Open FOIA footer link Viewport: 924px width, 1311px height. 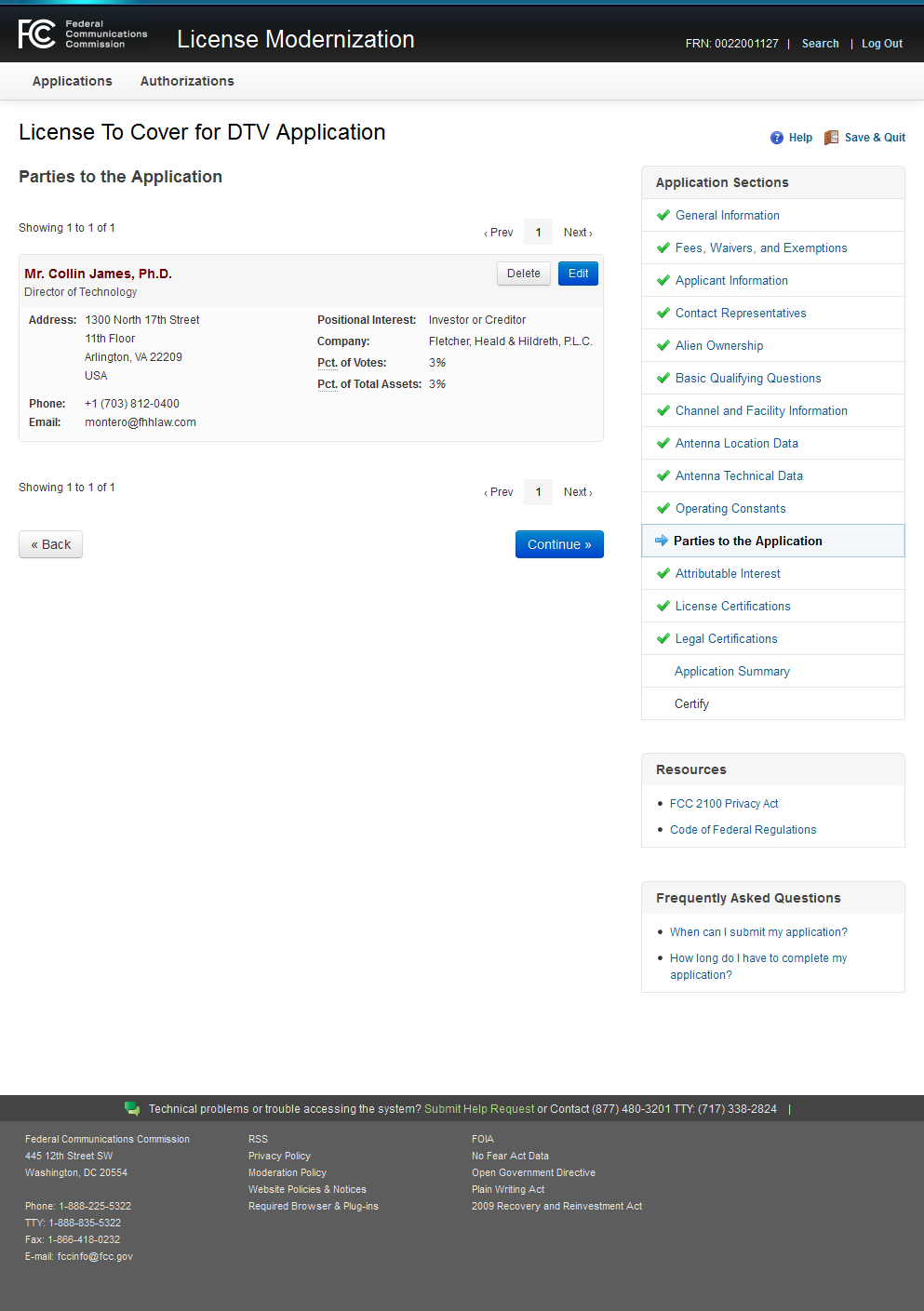coord(483,1139)
